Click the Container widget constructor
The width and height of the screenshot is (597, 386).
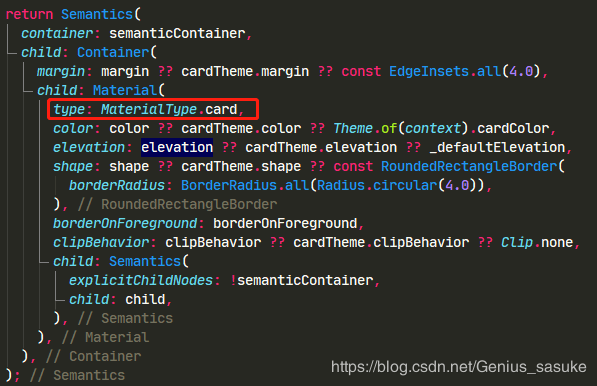pyautogui.click(x=113, y=53)
